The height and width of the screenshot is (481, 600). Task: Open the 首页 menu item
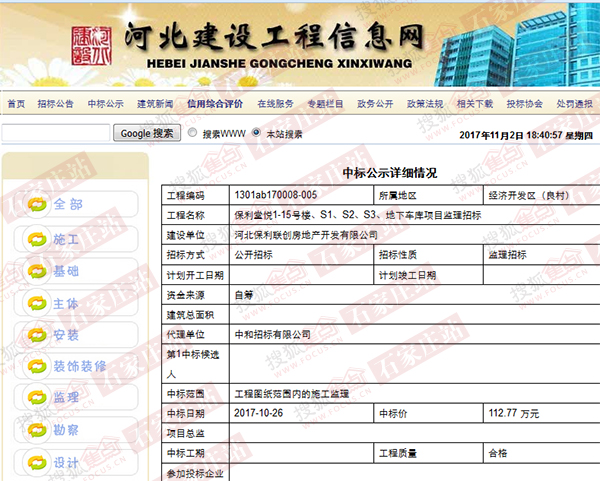coord(16,104)
